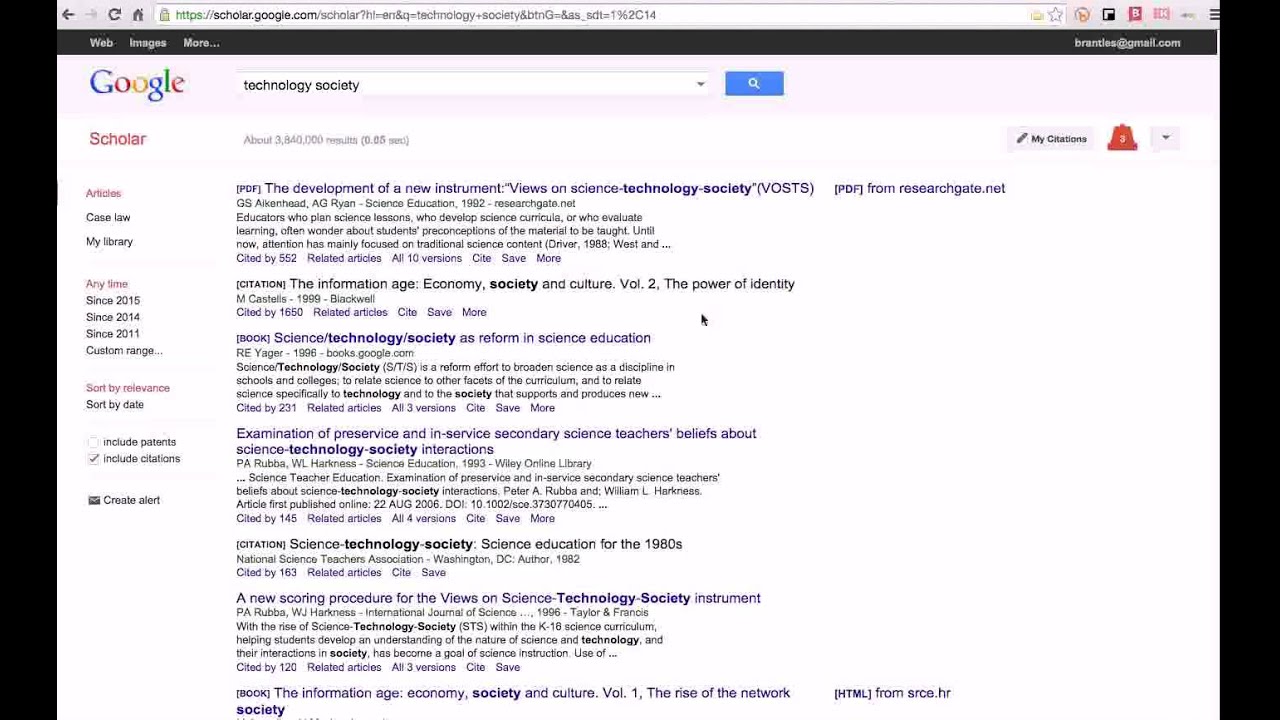Click Cited by 1650
The image size is (1280, 720).
tap(269, 312)
